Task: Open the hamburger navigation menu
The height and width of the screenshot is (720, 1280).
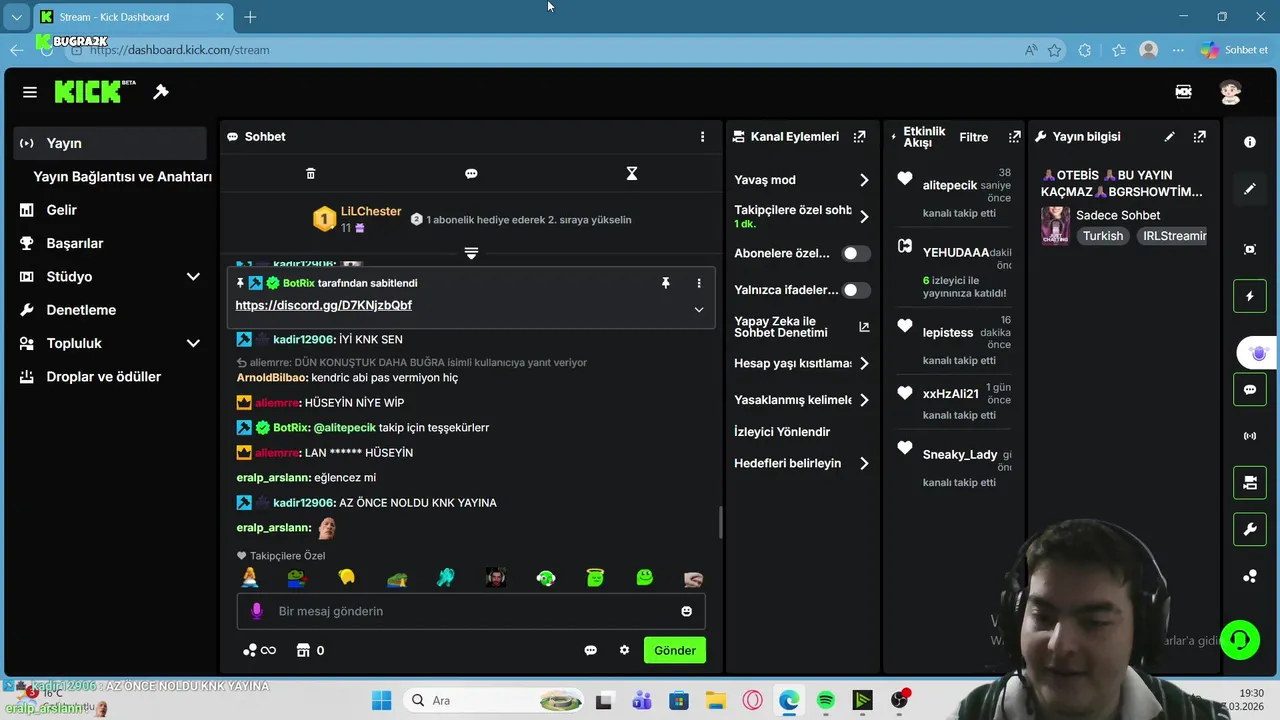Action: pyautogui.click(x=30, y=92)
